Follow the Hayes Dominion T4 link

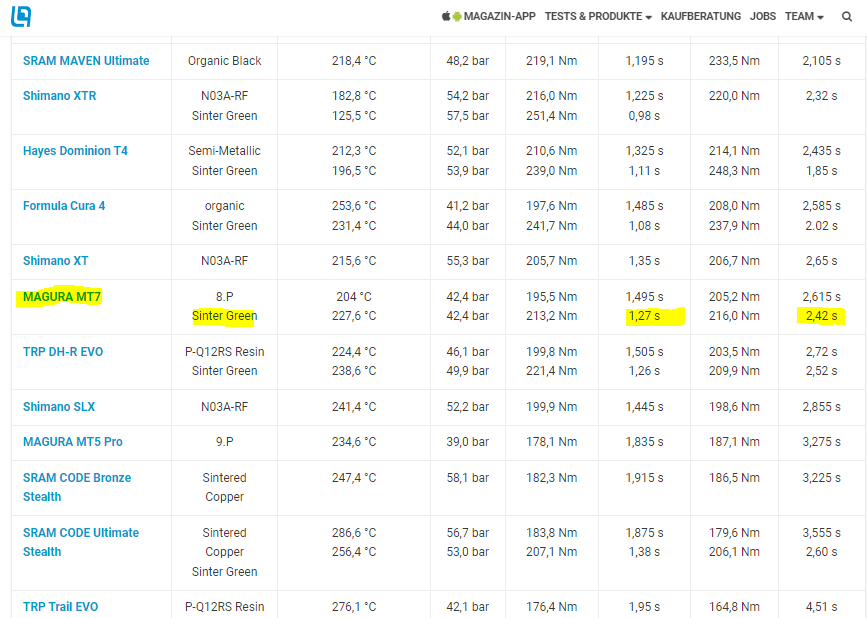(x=75, y=151)
